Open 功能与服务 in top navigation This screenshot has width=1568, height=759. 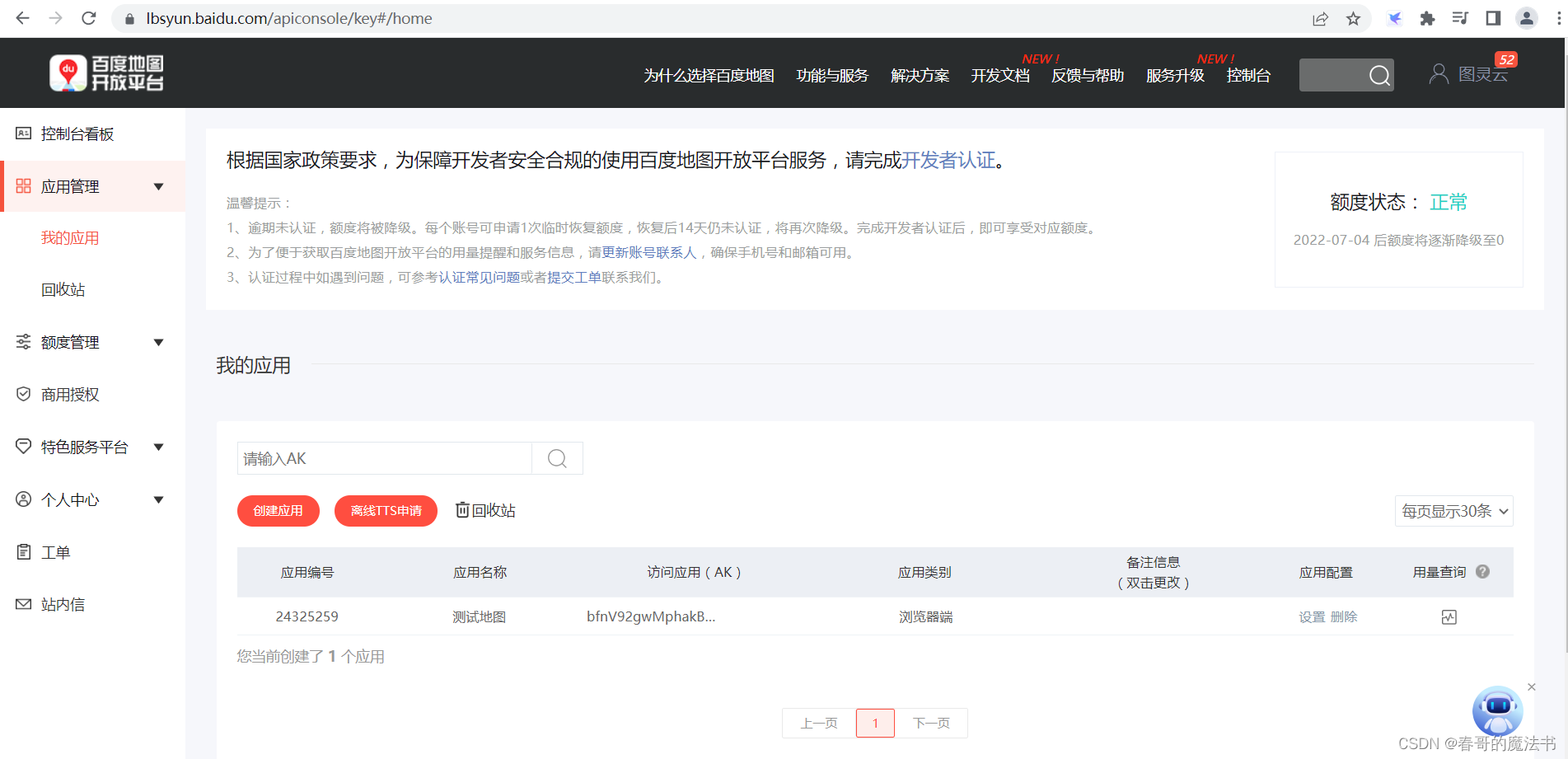point(832,76)
